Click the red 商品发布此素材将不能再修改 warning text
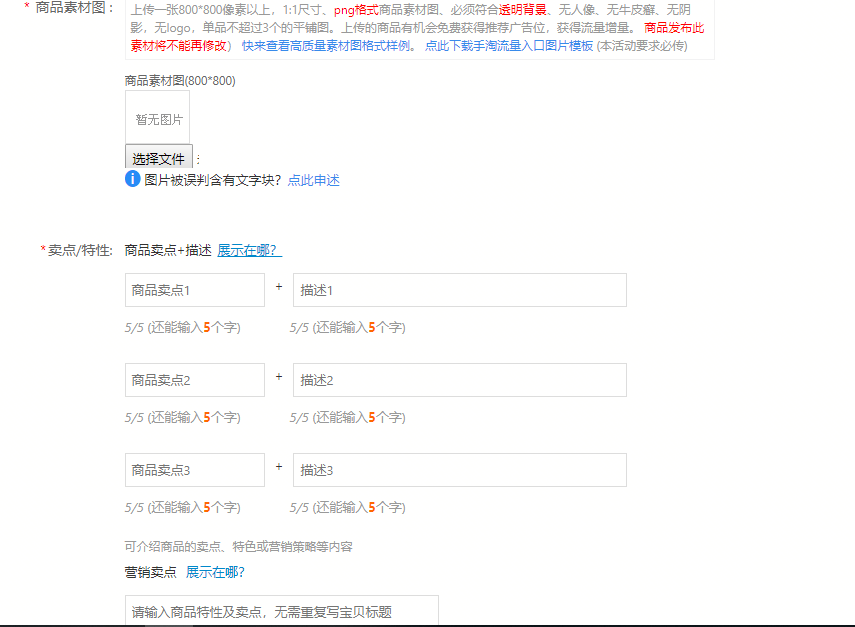This screenshot has height=627, width=855. [418, 37]
